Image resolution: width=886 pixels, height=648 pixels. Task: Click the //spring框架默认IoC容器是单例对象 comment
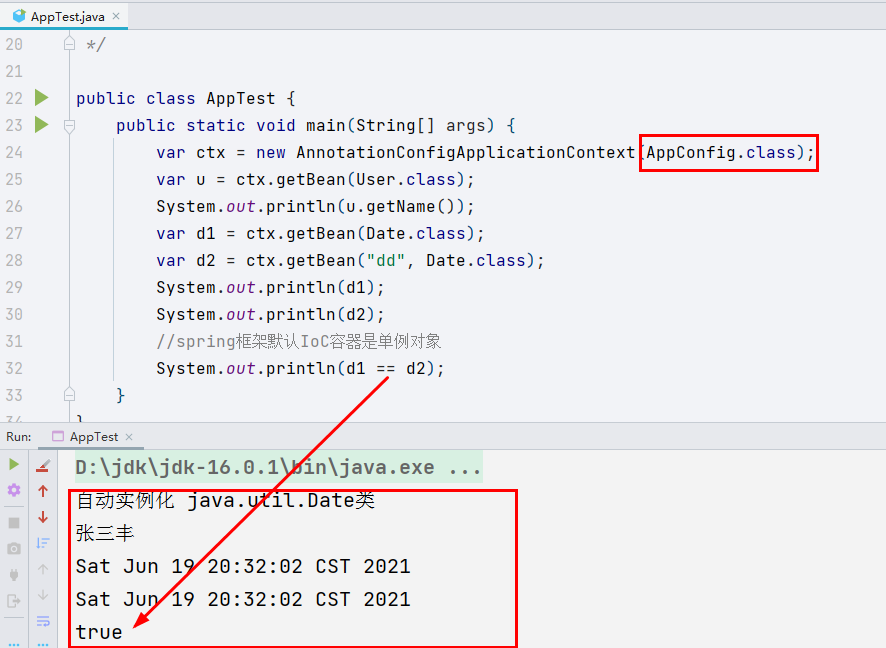point(299,342)
